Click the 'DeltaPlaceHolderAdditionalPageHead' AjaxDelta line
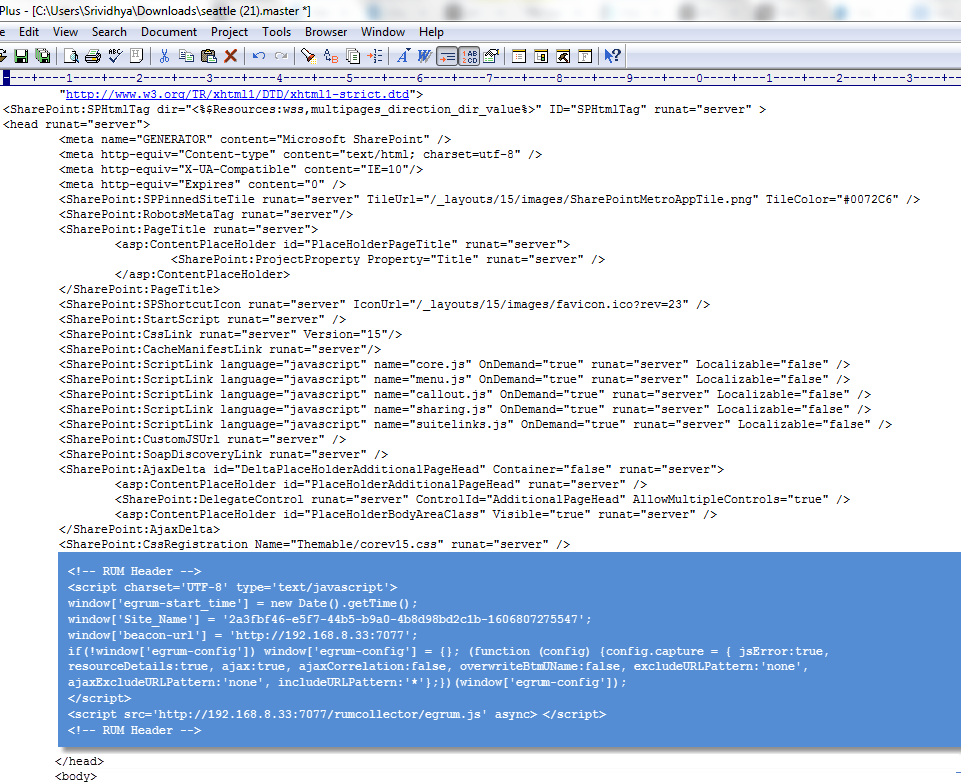This screenshot has width=961, height=782. [x=391, y=469]
